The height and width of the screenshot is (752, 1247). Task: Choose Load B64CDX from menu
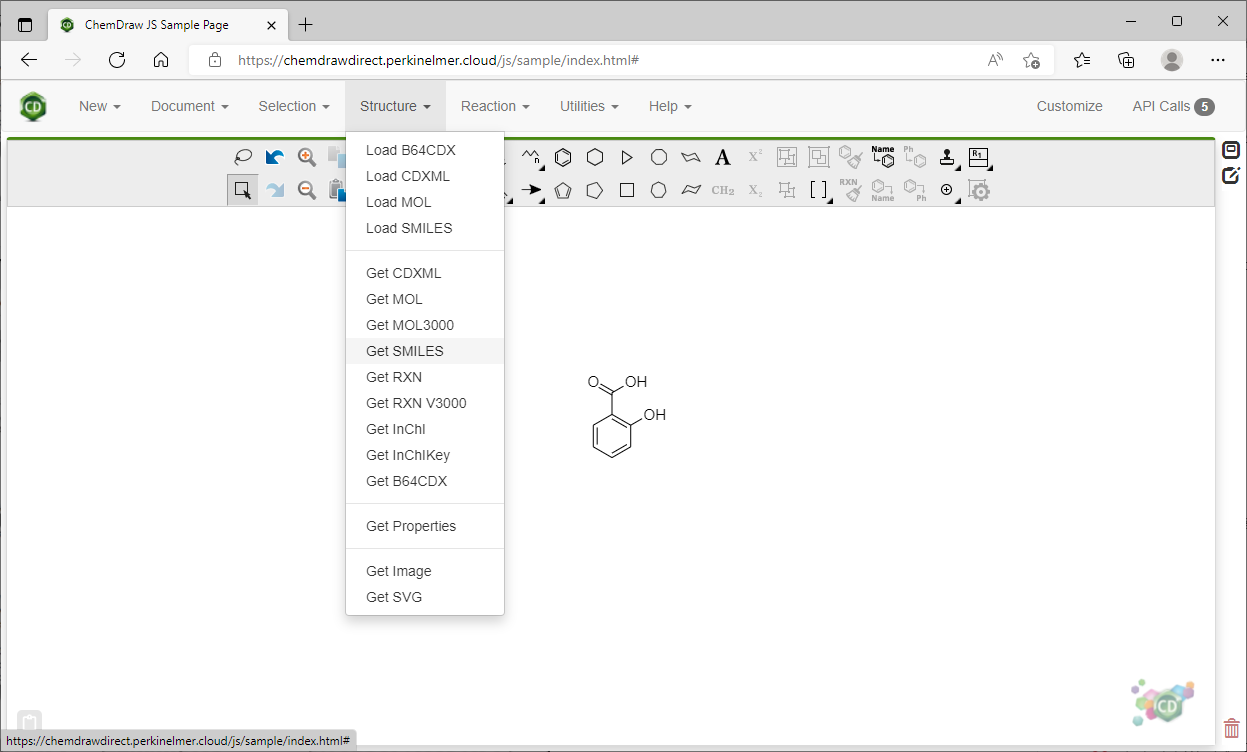[x=425, y=150]
